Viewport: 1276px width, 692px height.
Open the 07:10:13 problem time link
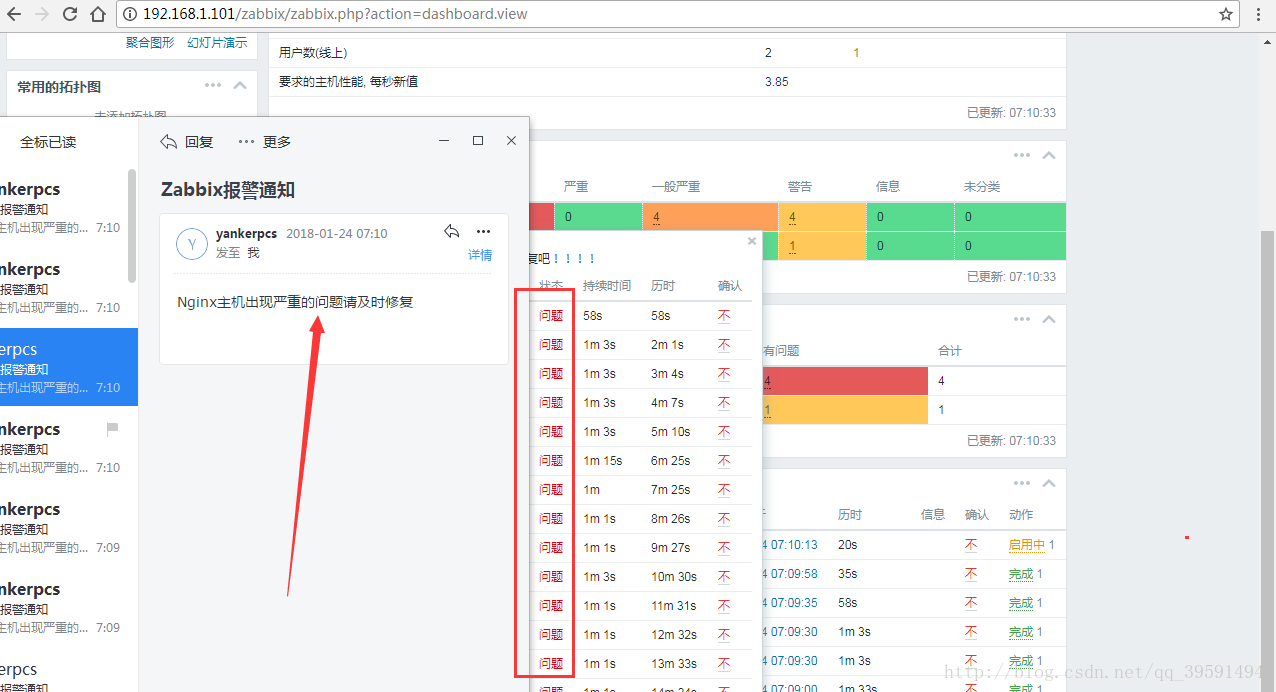pyautogui.click(x=790, y=545)
